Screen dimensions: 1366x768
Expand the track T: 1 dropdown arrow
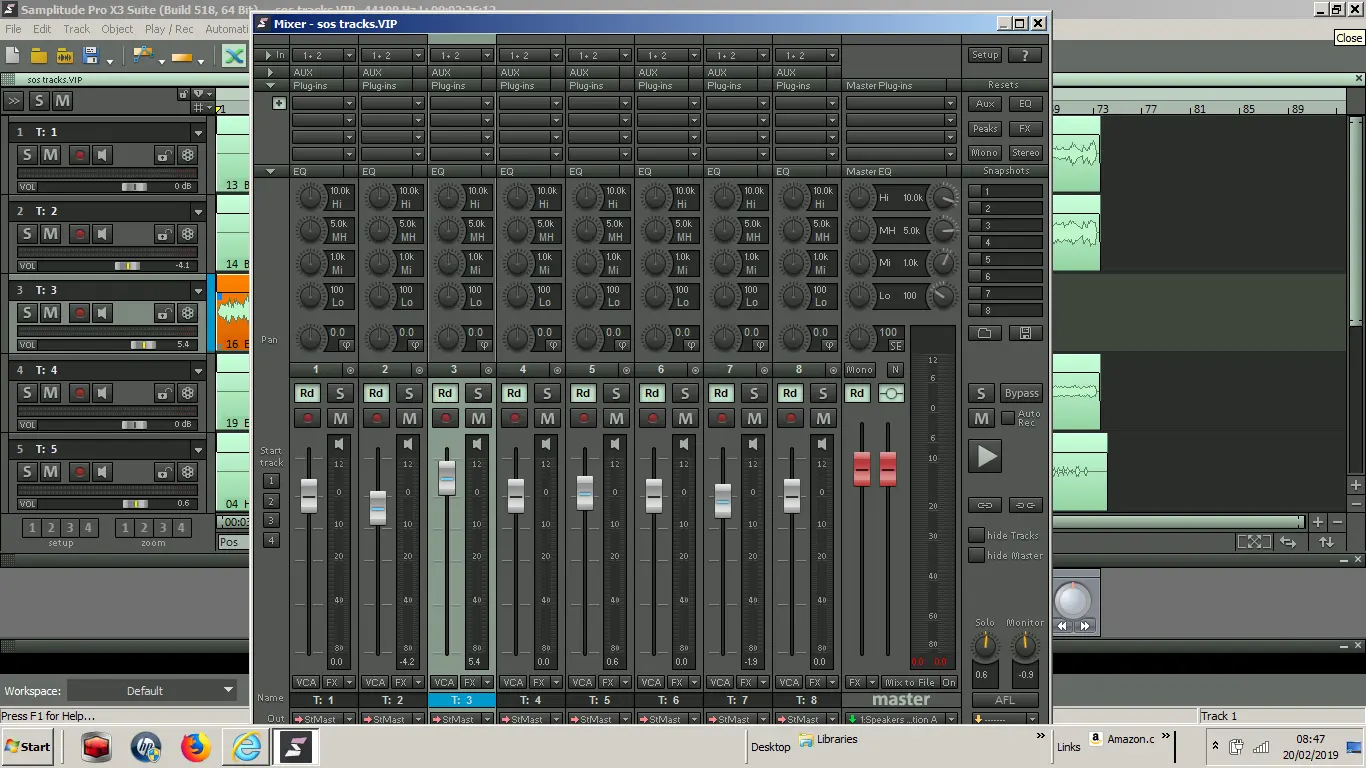click(x=198, y=132)
